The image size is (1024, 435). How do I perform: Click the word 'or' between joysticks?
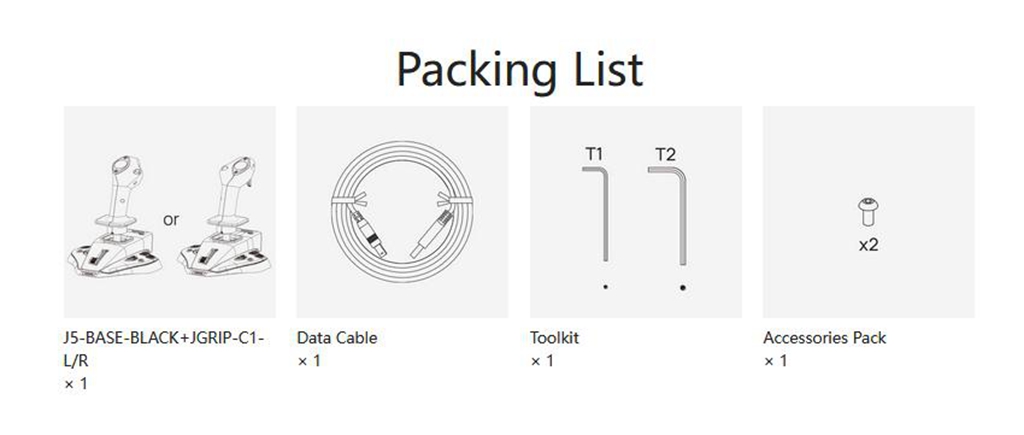[170, 220]
